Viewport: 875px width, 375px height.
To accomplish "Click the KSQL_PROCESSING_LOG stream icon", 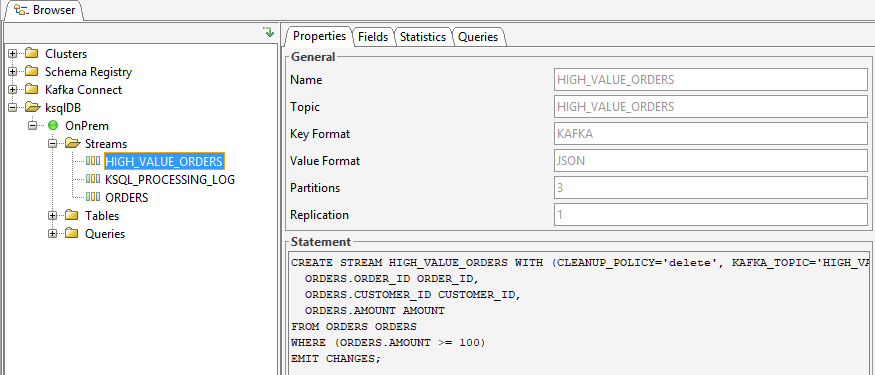I will coord(93,179).
